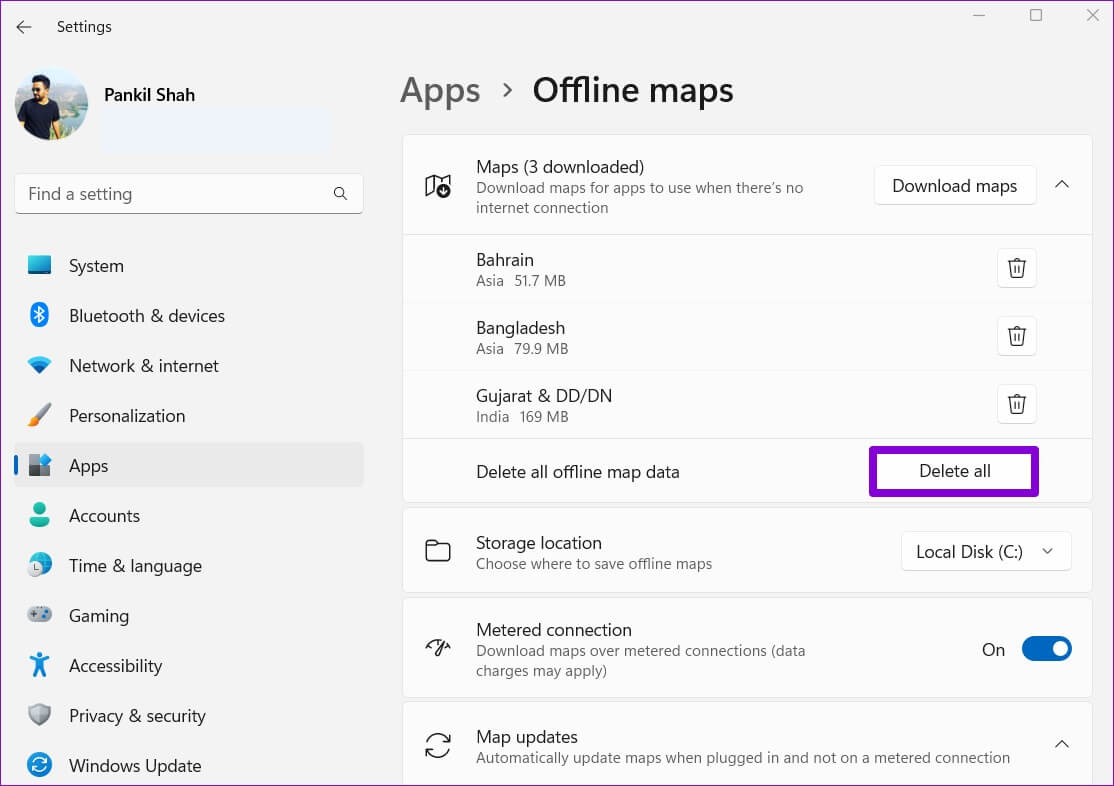Click the back arrow in Settings
The height and width of the screenshot is (786, 1114).
(24, 27)
